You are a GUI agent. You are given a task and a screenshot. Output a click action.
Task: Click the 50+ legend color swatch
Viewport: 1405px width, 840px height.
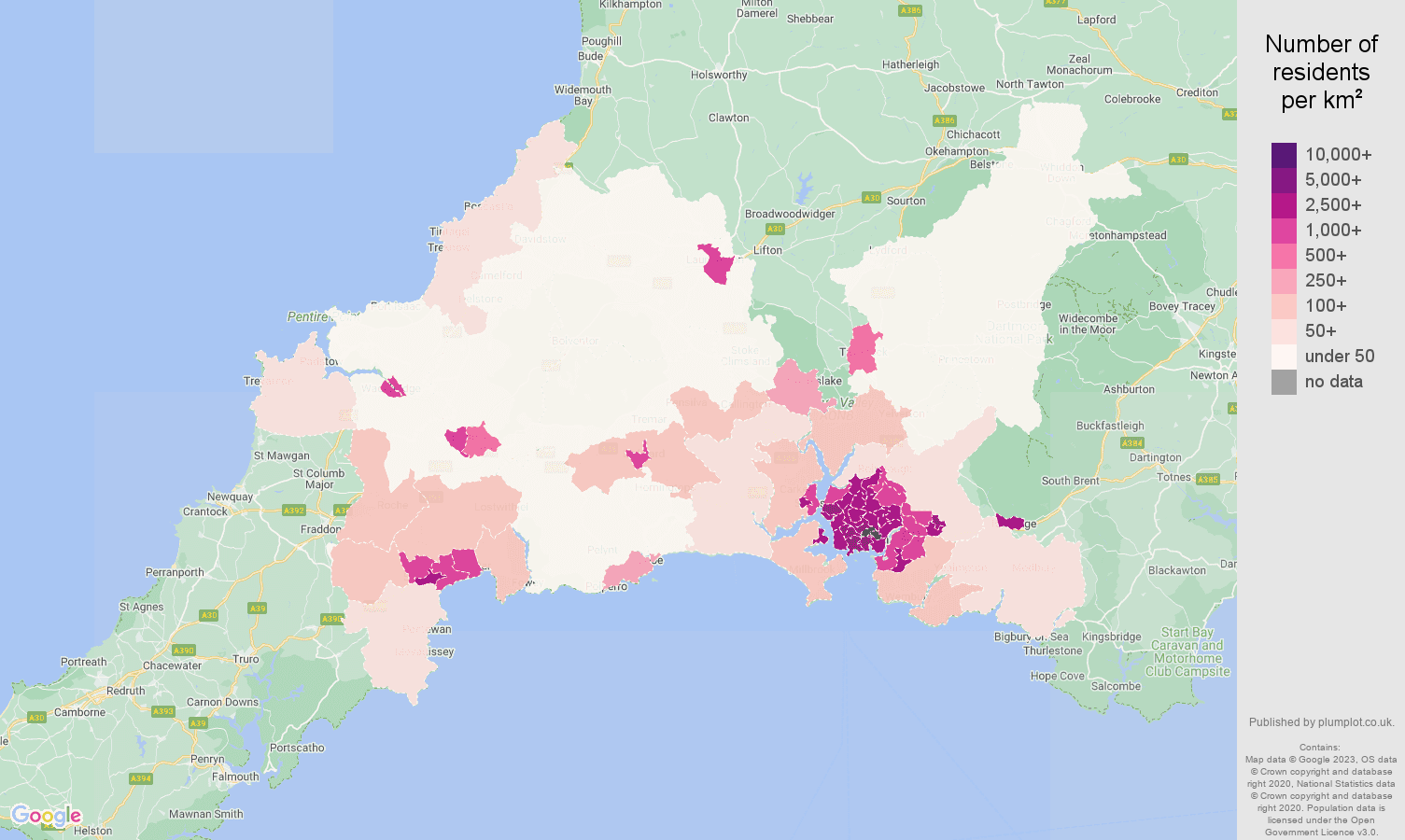point(1284,331)
